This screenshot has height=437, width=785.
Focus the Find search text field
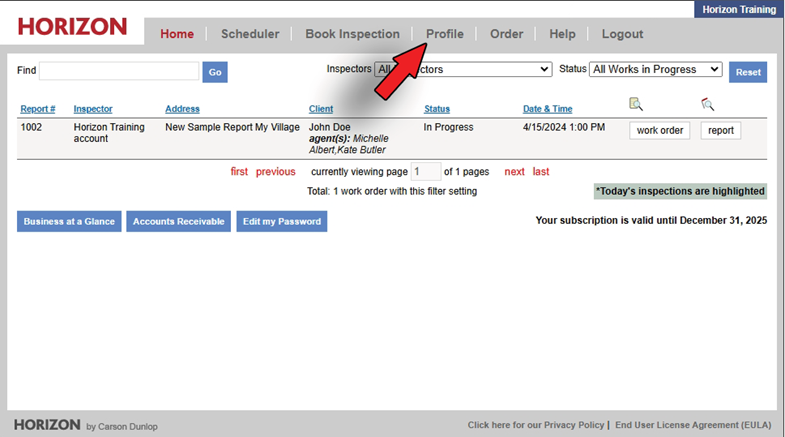coord(118,71)
